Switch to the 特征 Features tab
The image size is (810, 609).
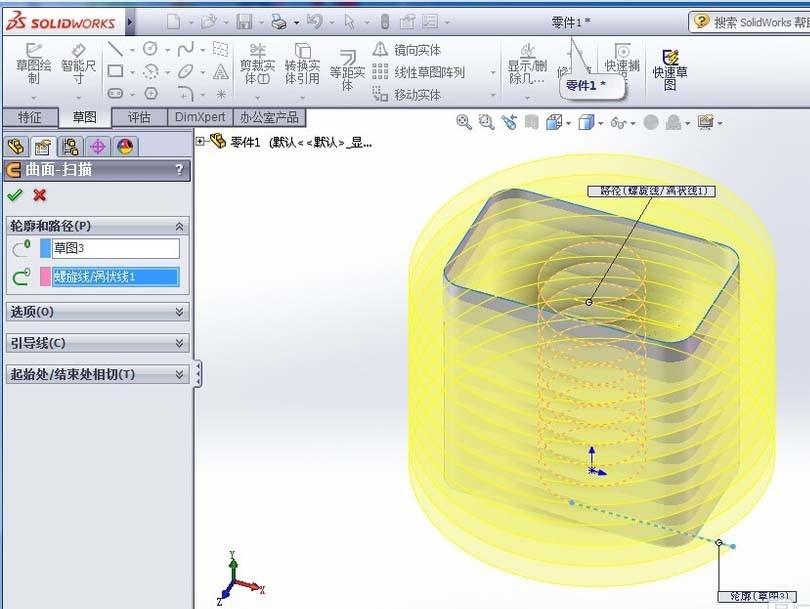(x=30, y=116)
